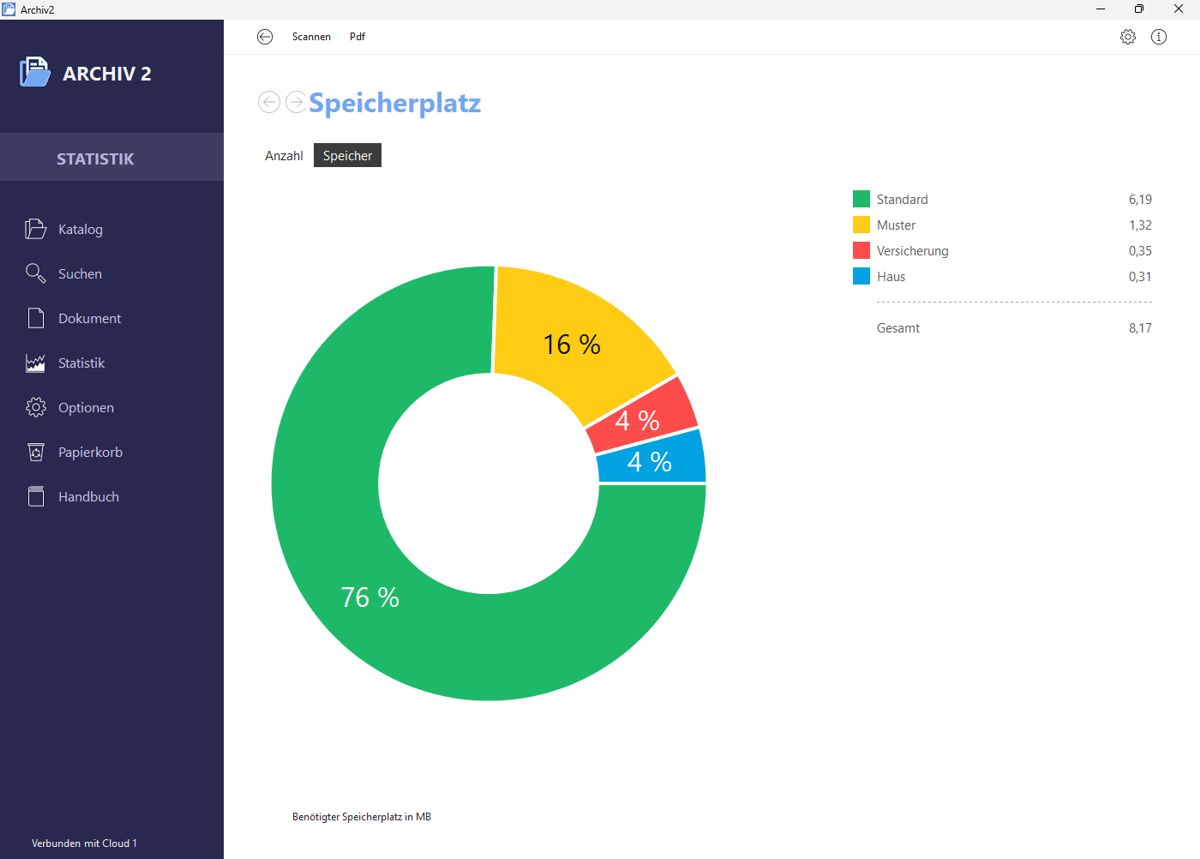
Task: Click the Statistik chart icon
Action: pyautogui.click(x=36, y=363)
